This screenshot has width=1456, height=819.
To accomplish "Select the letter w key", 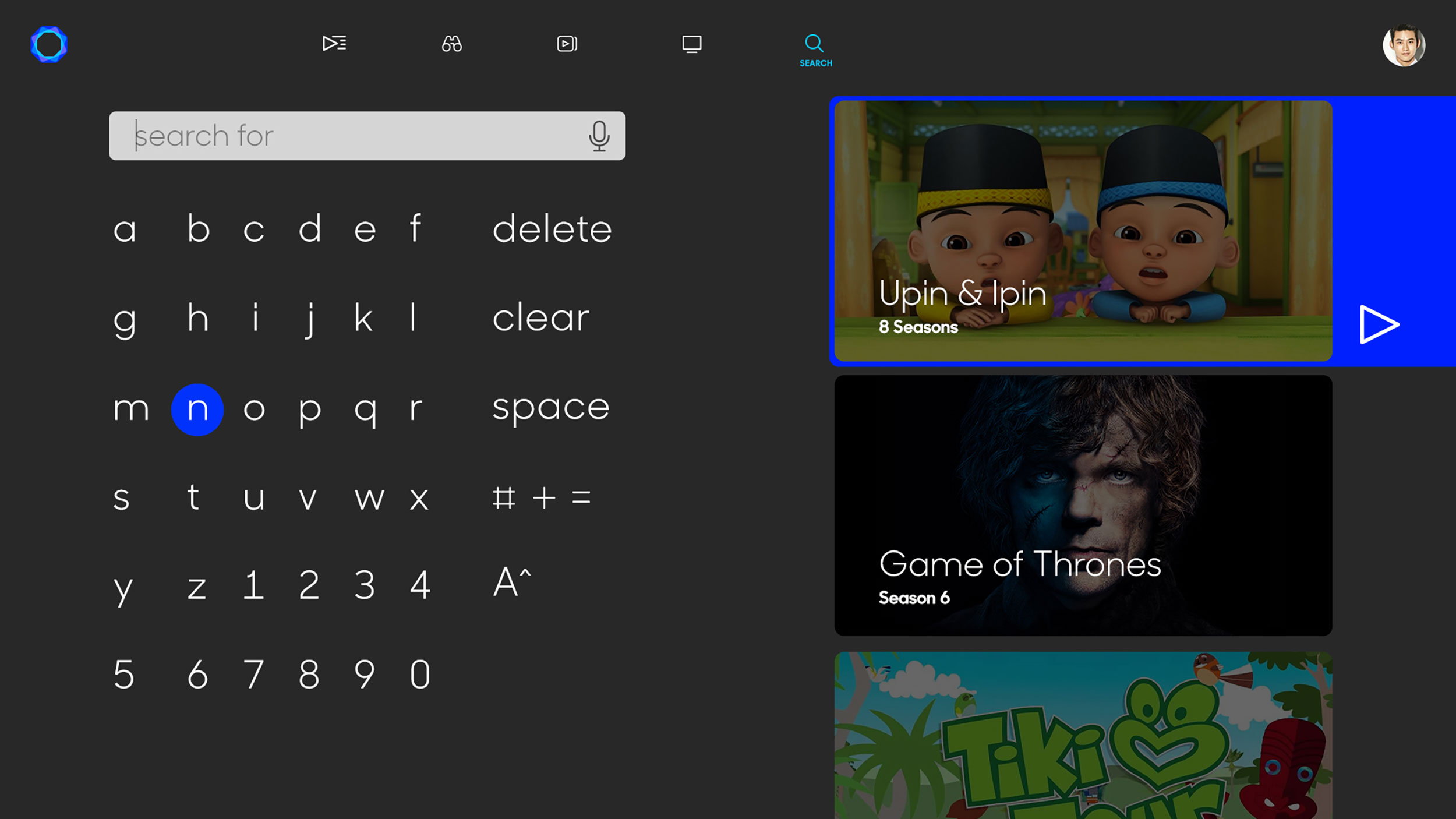I will tap(369, 499).
